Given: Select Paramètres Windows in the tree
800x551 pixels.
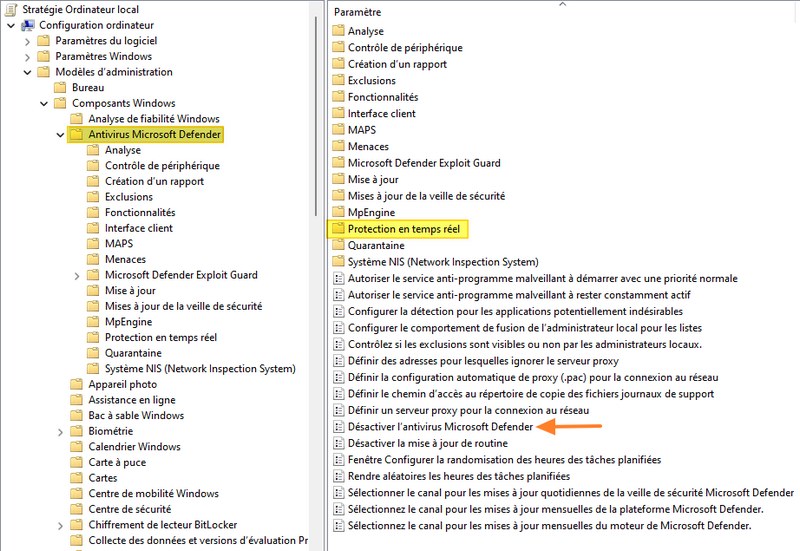Looking at the screenshot, I should pos(103,56).
